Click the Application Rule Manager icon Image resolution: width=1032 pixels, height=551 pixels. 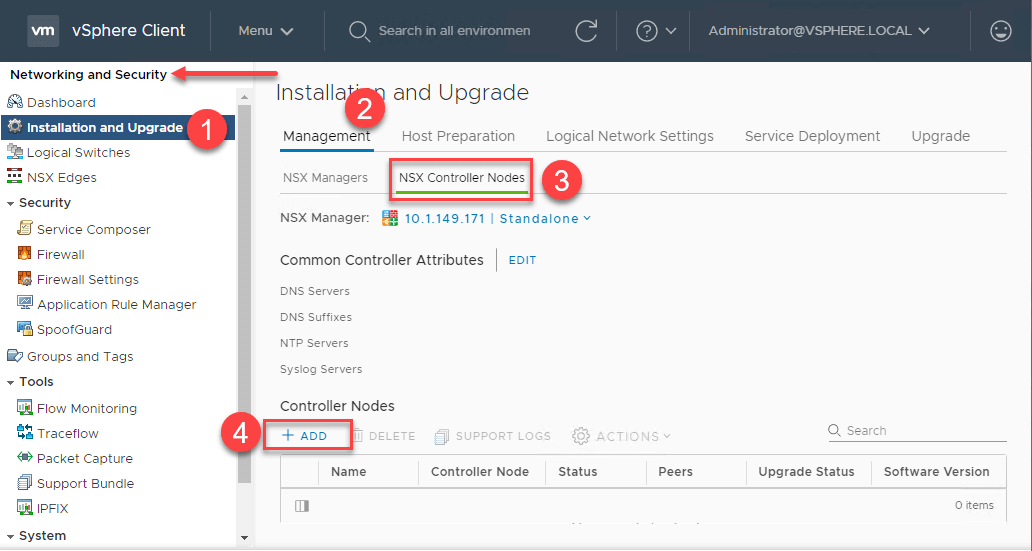(x=24, y=303)
